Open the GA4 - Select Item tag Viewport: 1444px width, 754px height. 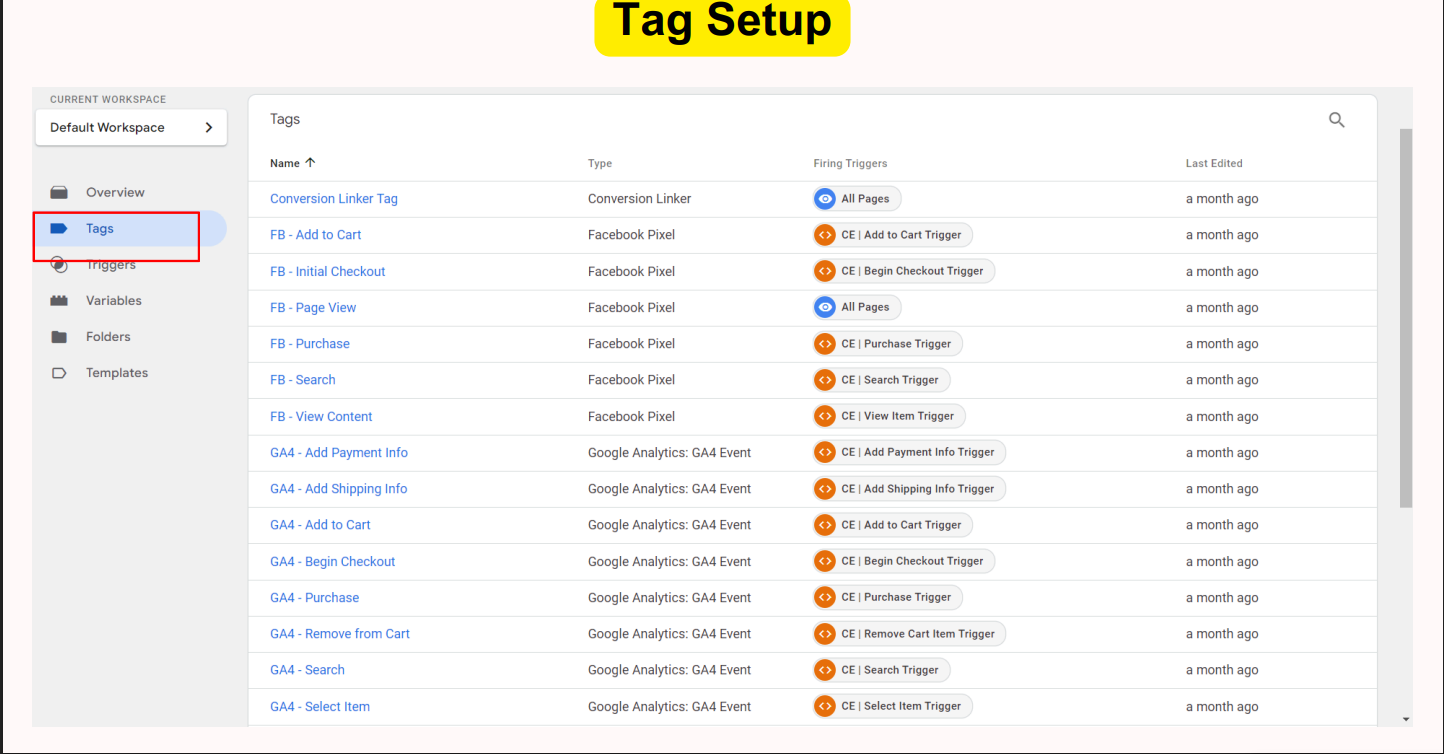tap(320, 706)
